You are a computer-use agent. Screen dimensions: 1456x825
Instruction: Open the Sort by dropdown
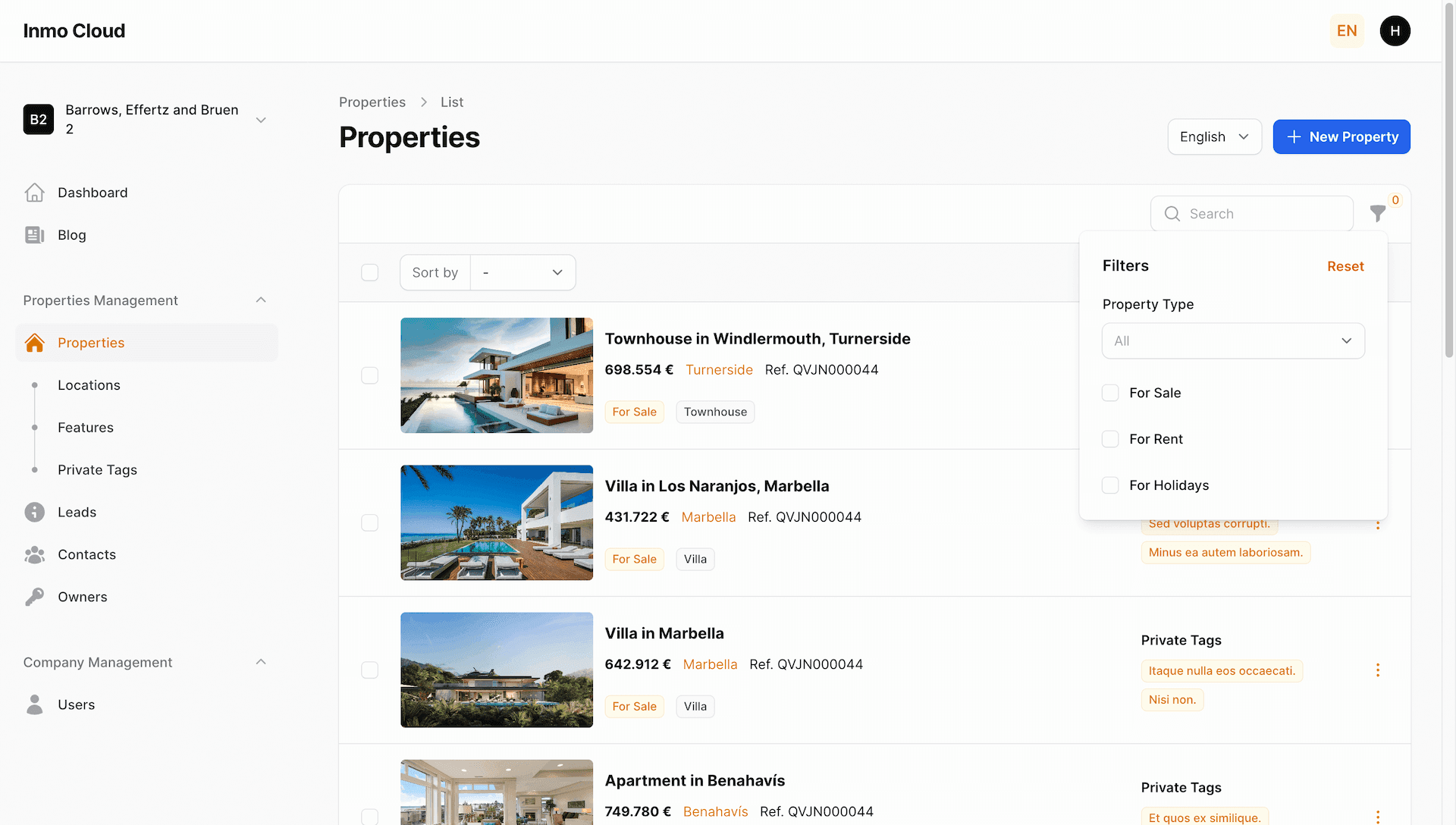pyautogui.click(x=522, y=273)
